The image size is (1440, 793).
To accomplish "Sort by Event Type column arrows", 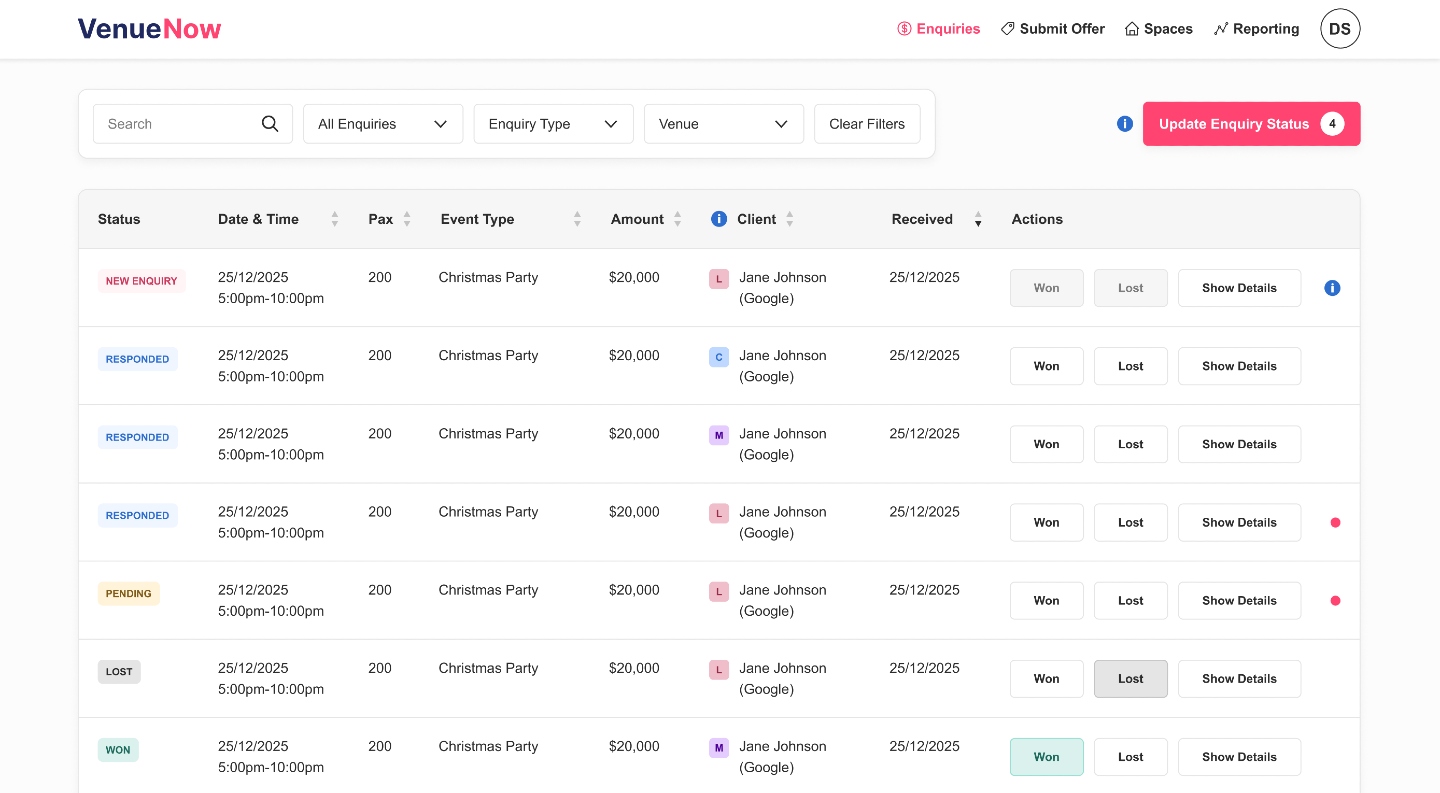I will 577,219.
